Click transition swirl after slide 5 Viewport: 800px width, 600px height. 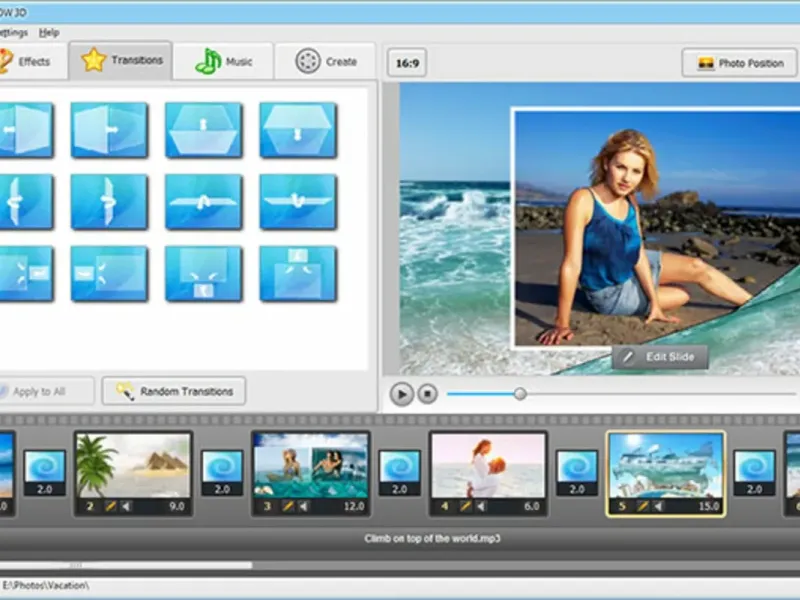point(755,466)
